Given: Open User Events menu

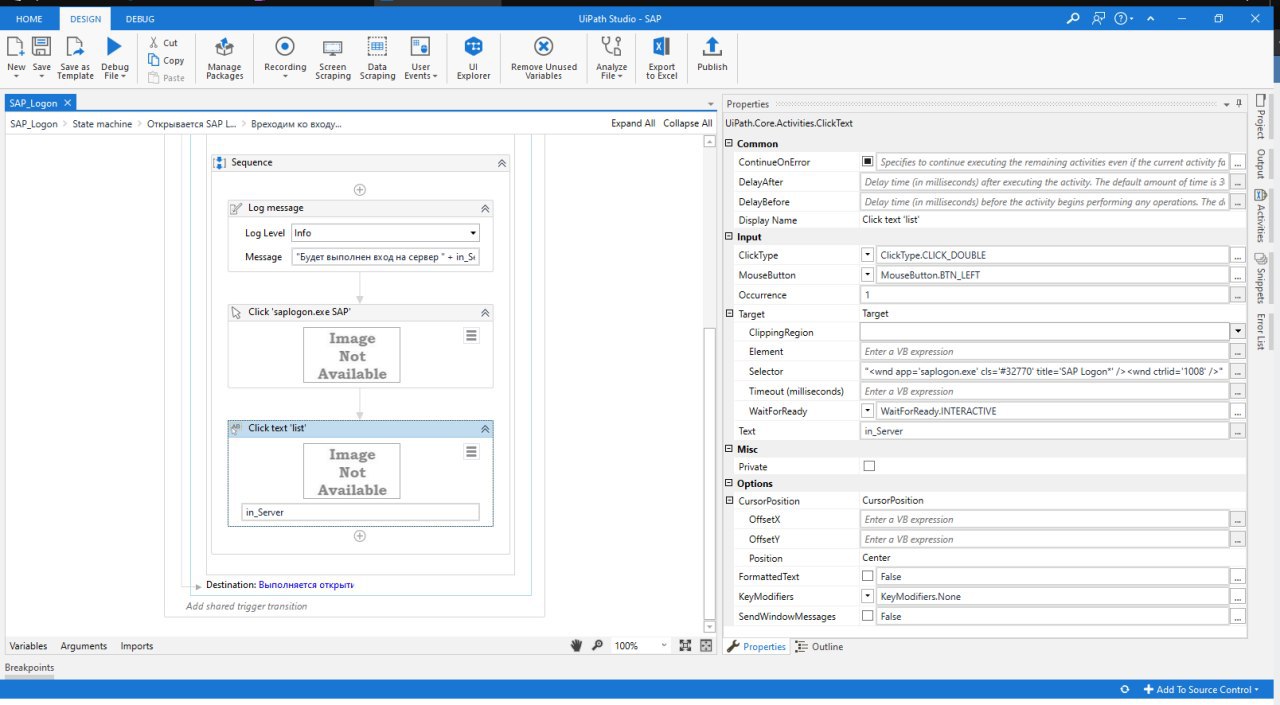Looking at the screenshot, I should point(420,58).
